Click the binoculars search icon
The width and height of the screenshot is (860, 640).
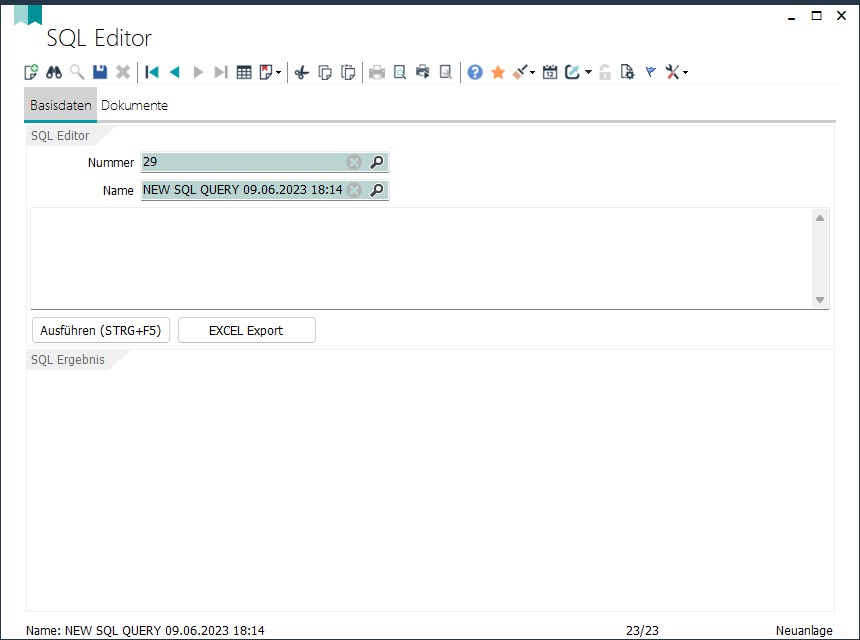pos(54,72)
